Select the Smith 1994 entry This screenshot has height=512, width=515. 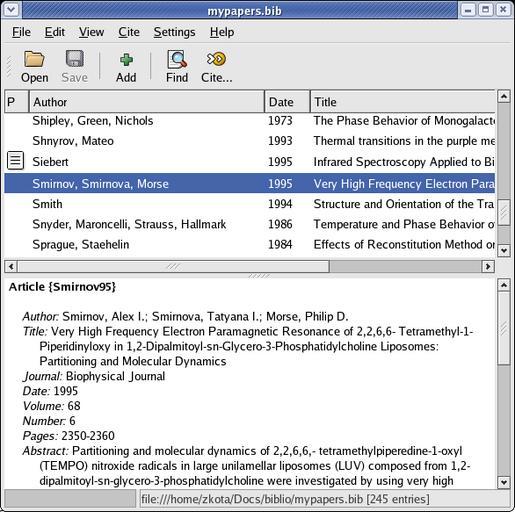250,204
